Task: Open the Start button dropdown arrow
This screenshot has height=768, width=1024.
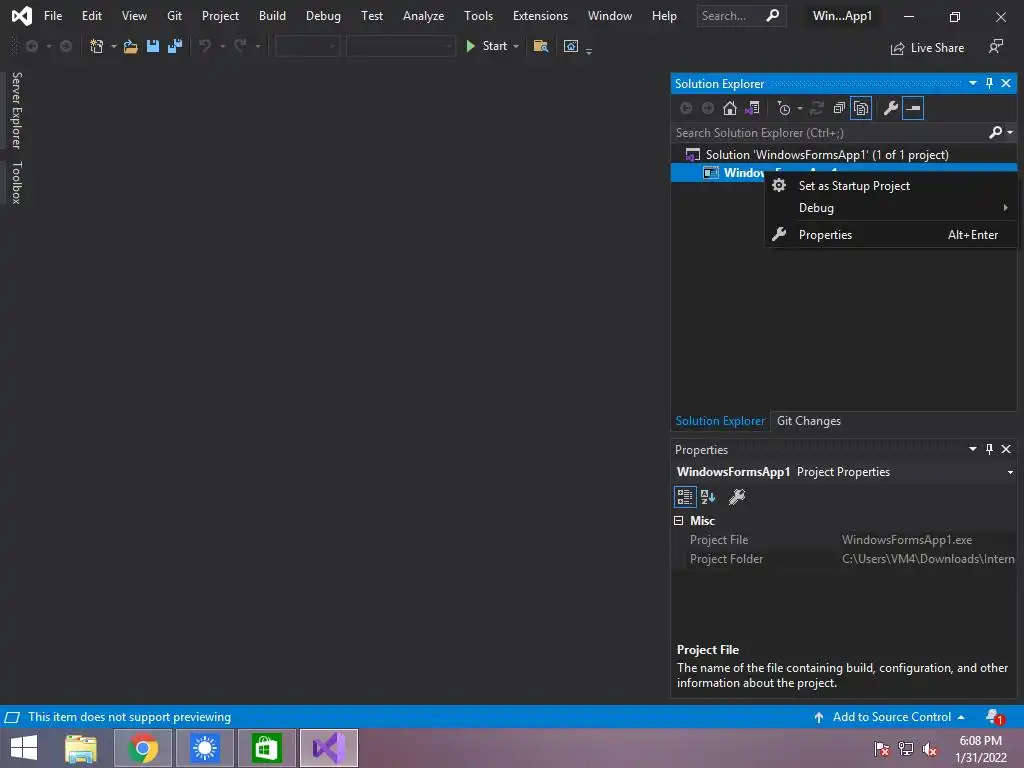Action: pos(516,46)
